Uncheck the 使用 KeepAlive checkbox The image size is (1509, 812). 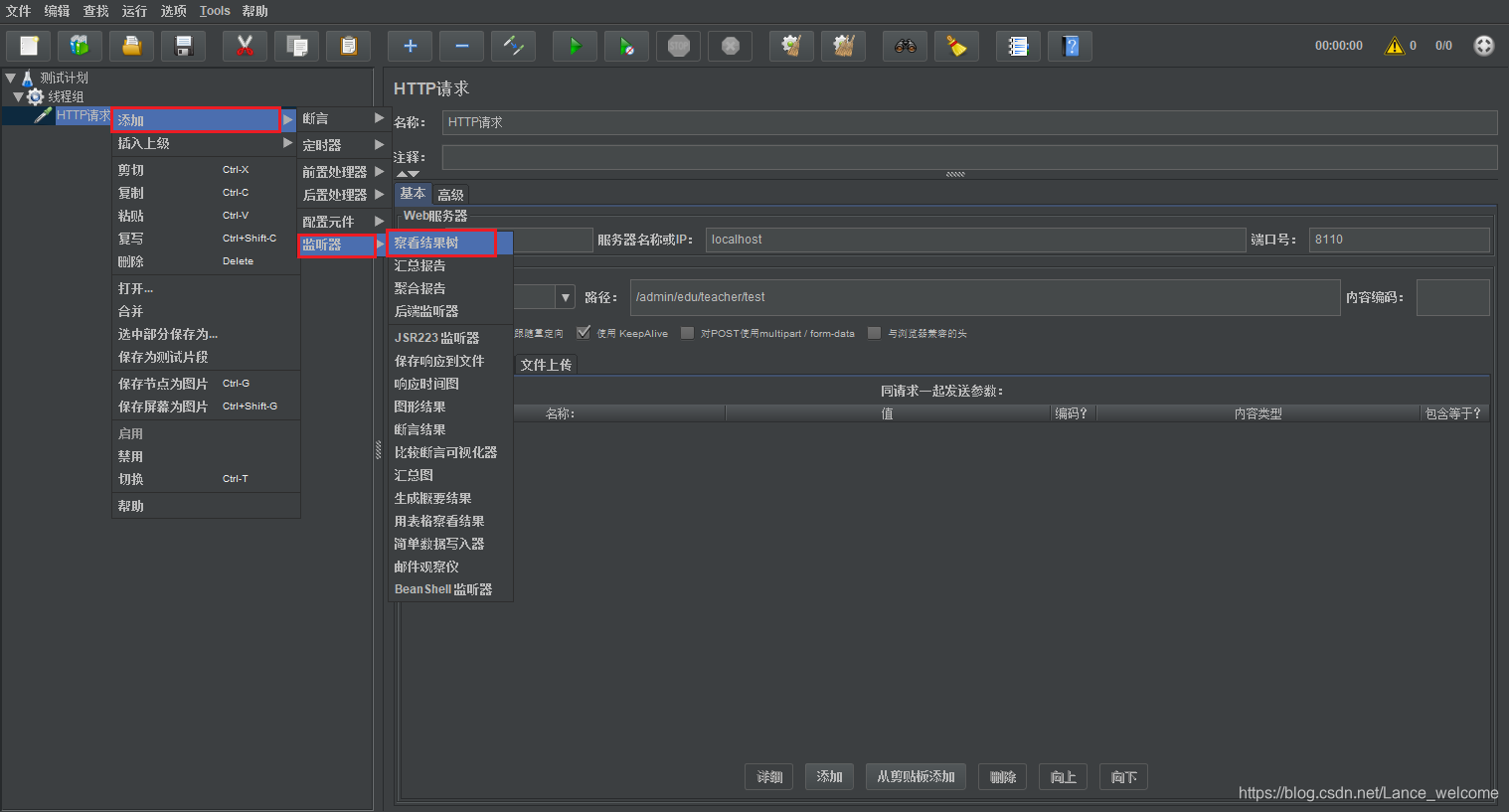pos(585,333)
